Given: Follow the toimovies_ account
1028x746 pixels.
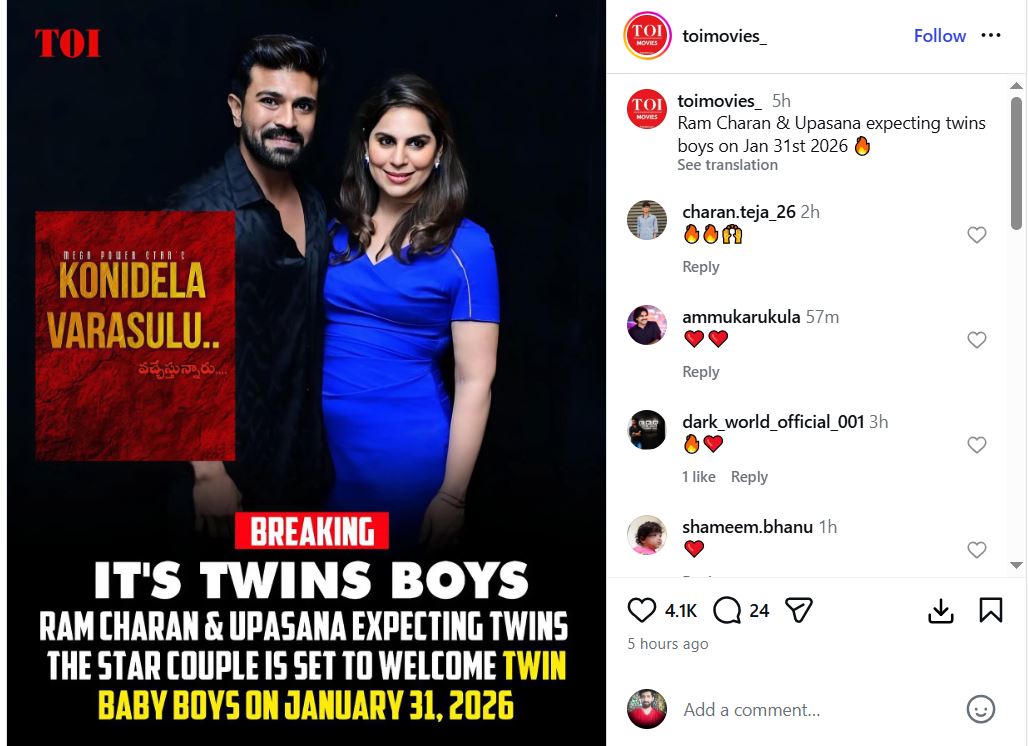Looking at the screenshot, I should tap(939, 35).
